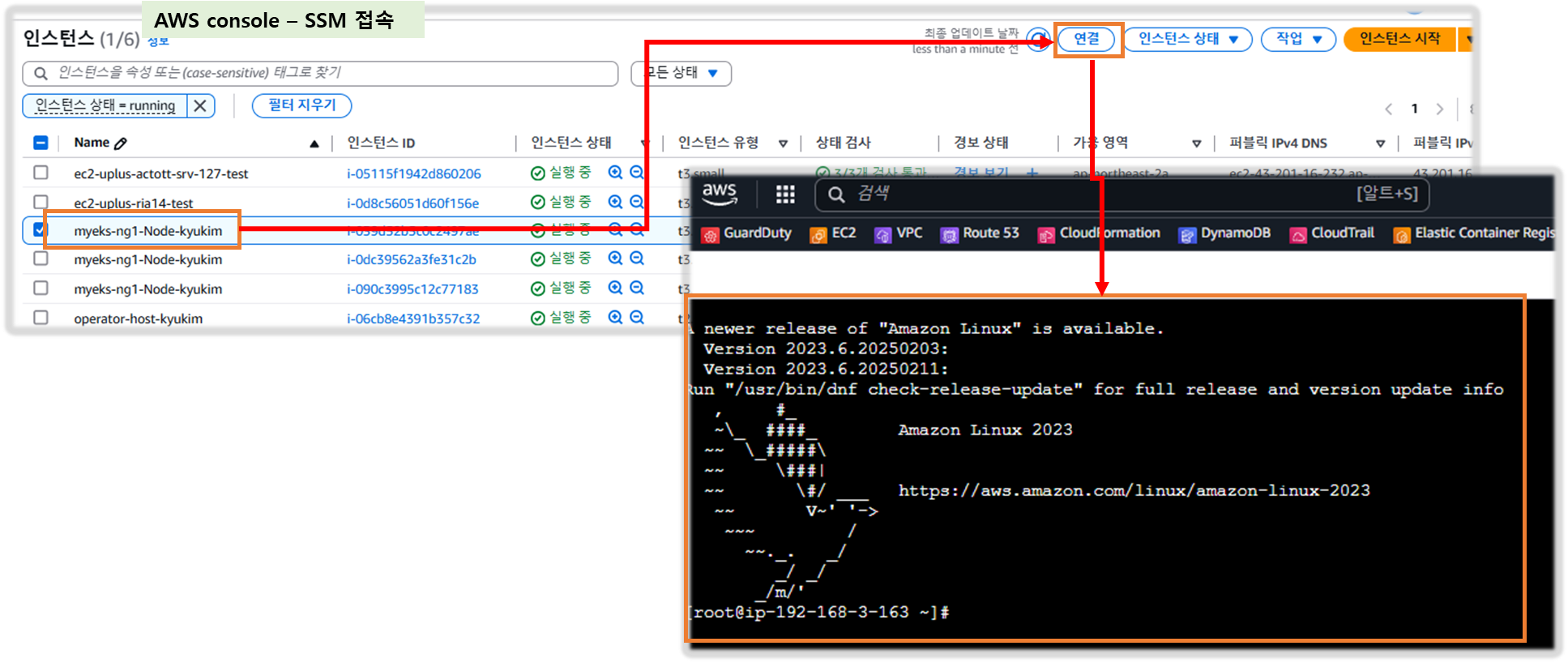Open the AWS home logo

pos(720,194)
